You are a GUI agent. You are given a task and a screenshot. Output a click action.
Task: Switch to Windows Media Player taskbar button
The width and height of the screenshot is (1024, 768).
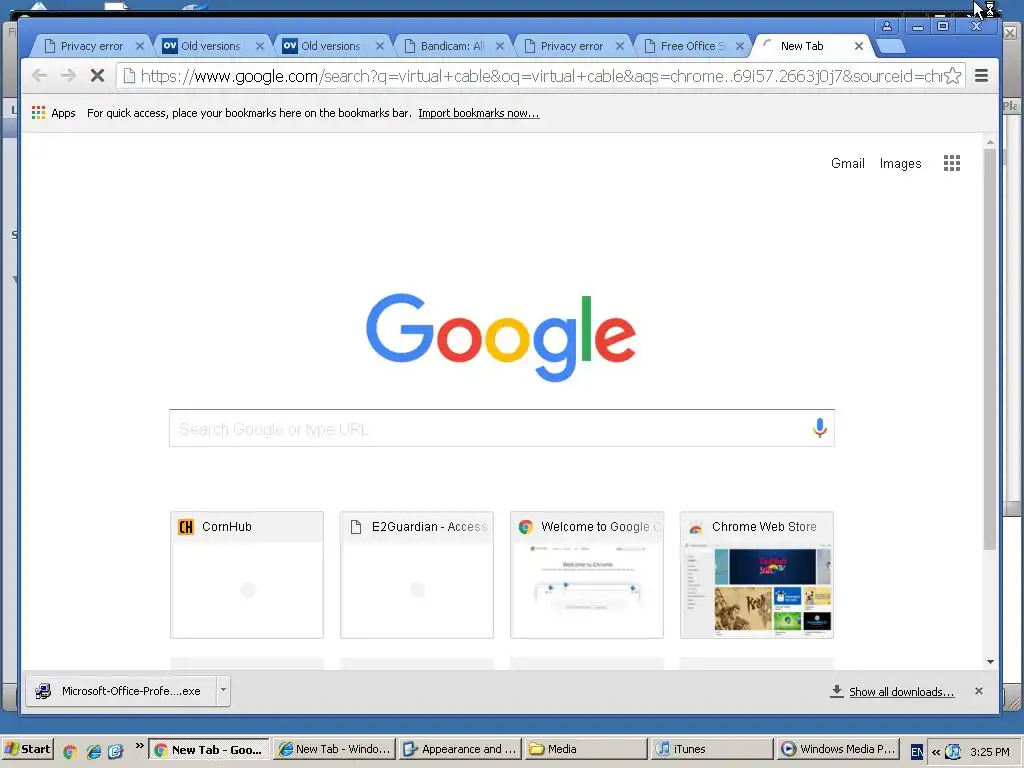[x=839, y=750]
